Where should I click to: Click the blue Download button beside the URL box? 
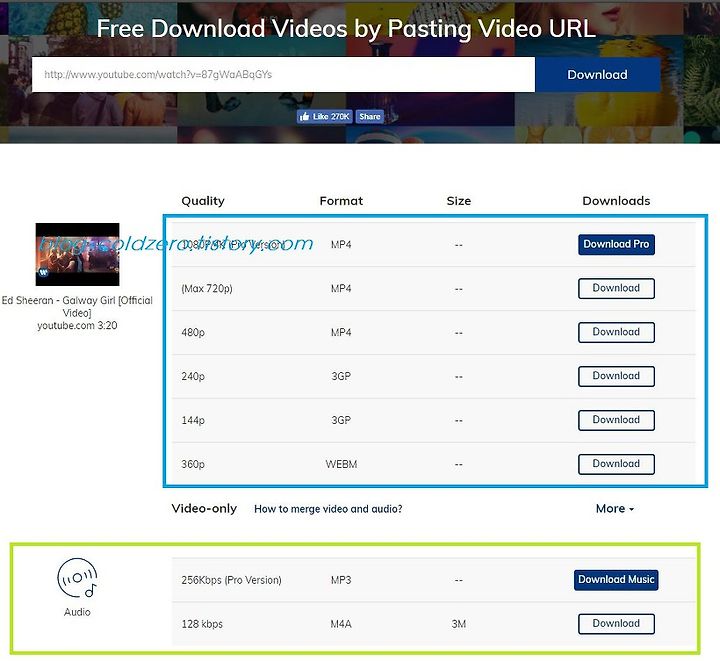click(597, 74)
